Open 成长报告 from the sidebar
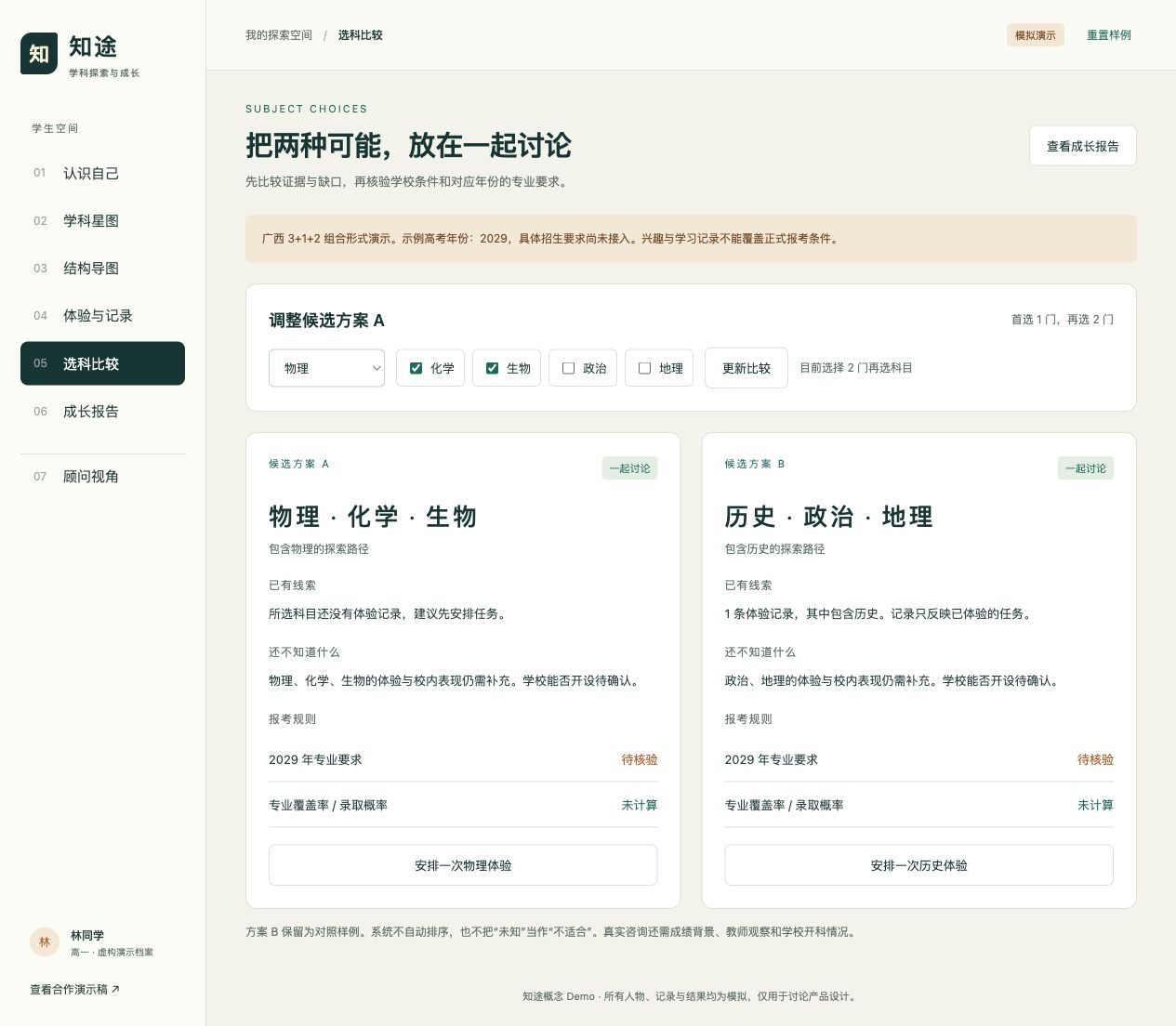The width and height of the screenshot is (1176, 1026). (x=102, y=412)
